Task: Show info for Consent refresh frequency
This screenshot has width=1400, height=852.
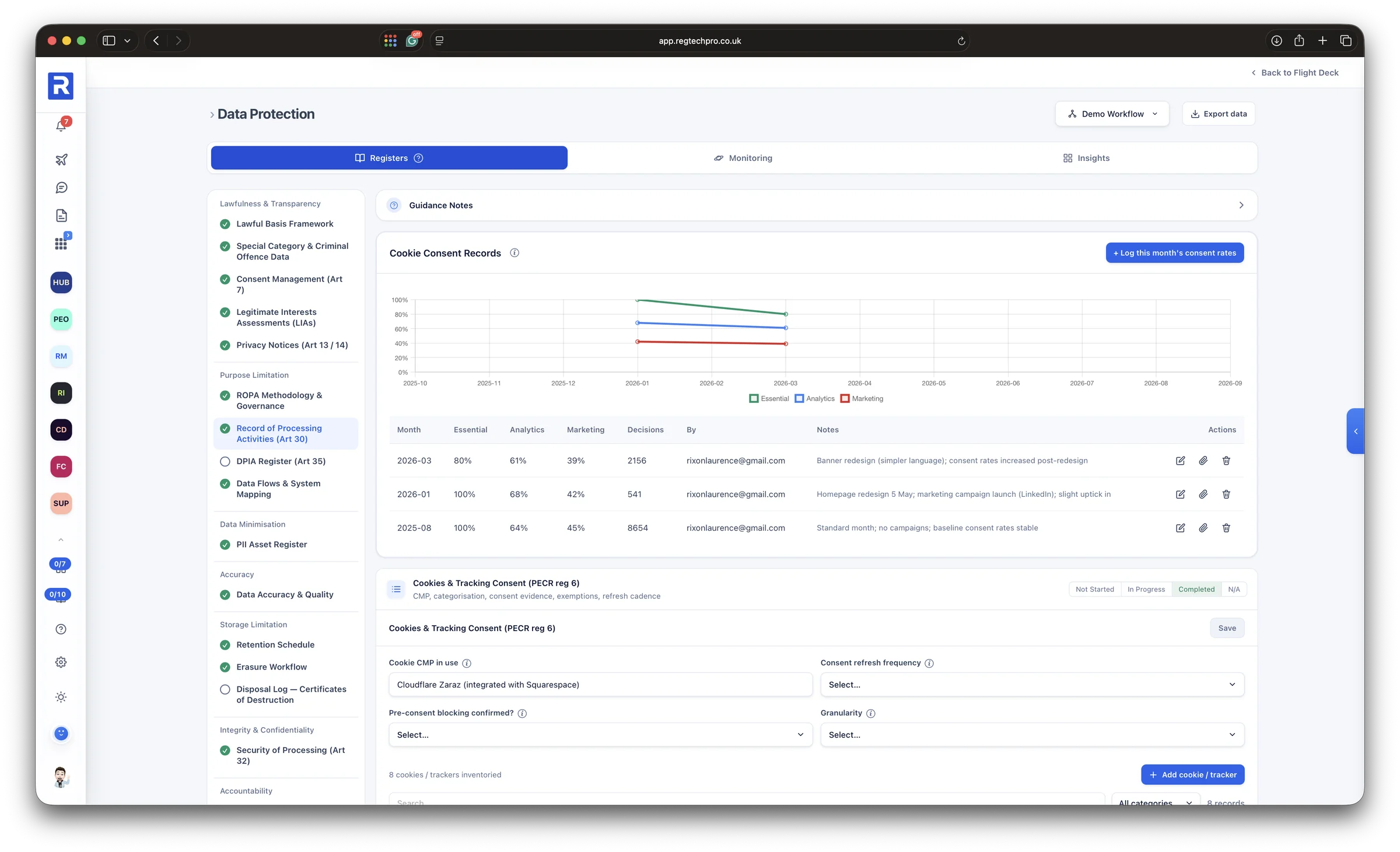Action: click(x=929, y=663)
